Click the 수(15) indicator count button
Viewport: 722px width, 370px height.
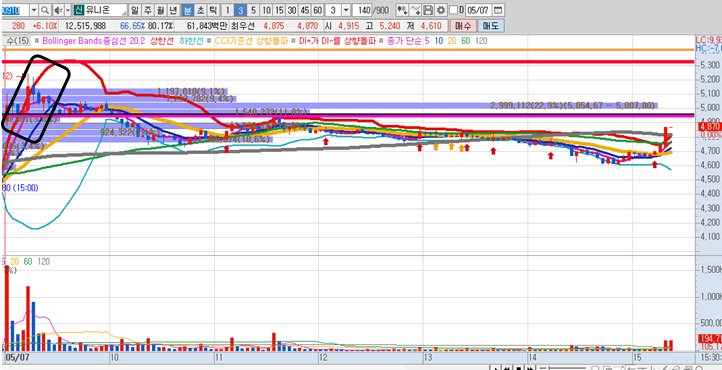point(17,41)
